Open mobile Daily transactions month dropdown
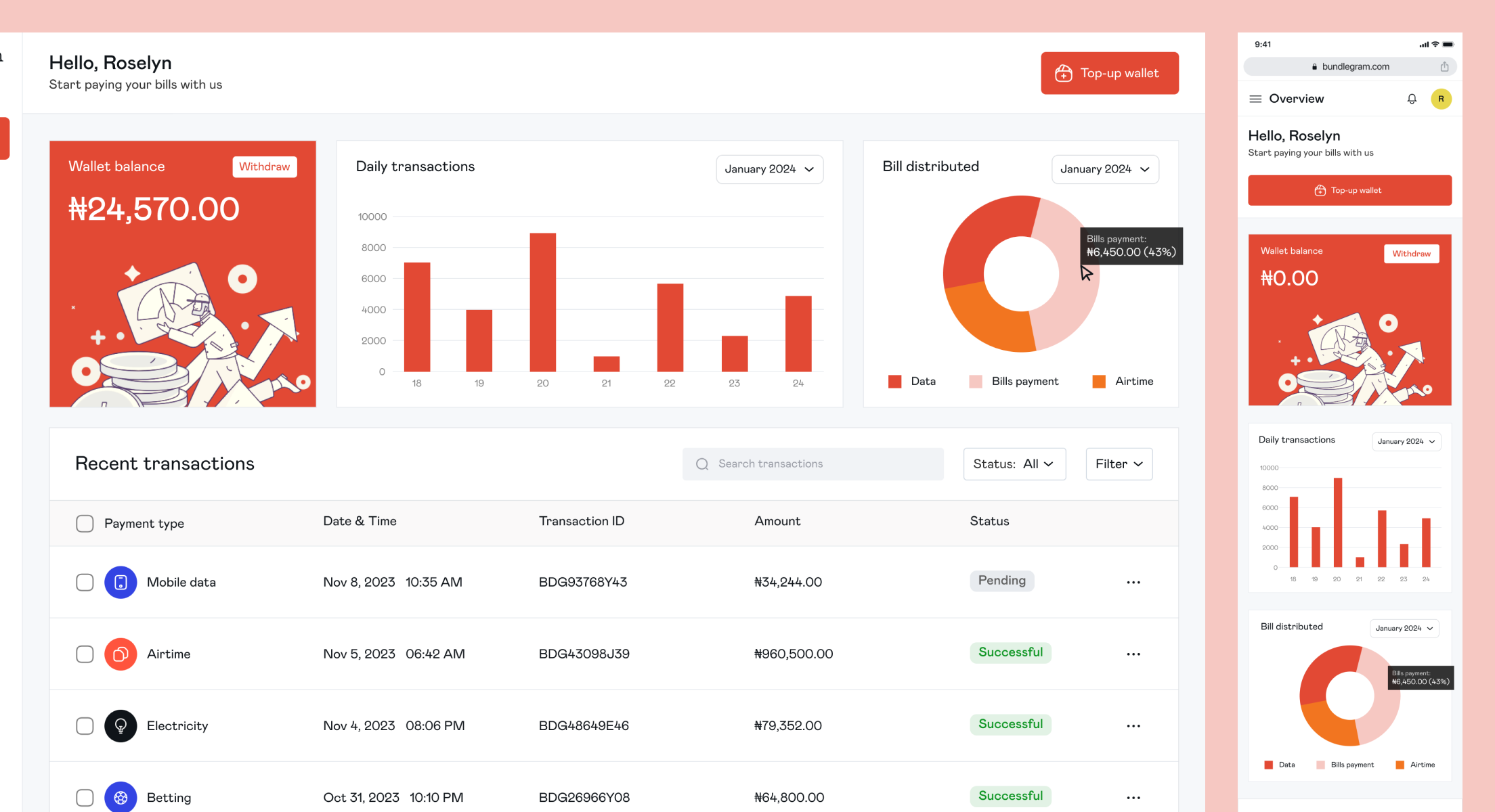The width and height of the screenshot is (1495, 812). [1406, 441]
